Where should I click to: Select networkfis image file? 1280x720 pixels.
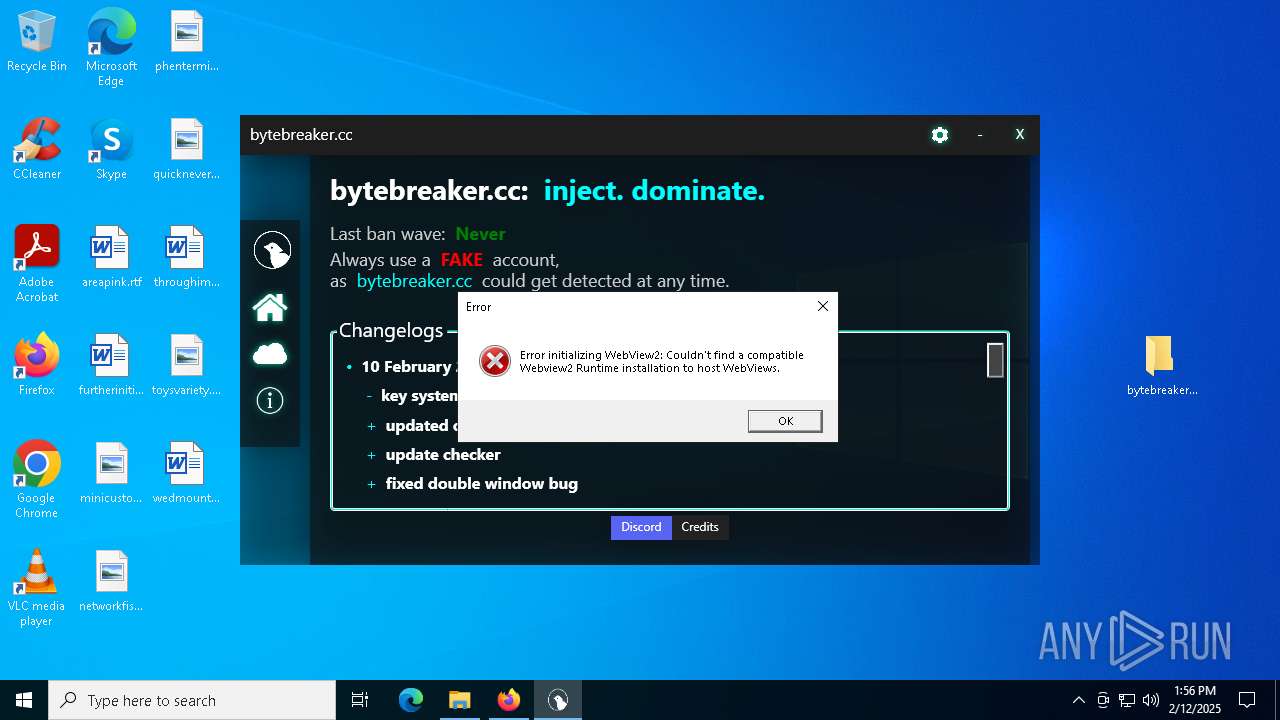111,581
